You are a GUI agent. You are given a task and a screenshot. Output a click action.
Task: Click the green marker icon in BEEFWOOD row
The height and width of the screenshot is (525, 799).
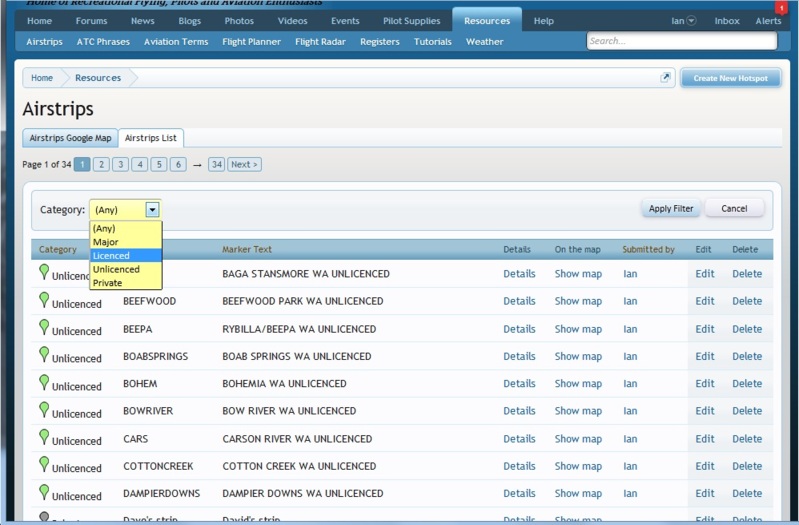44,300
